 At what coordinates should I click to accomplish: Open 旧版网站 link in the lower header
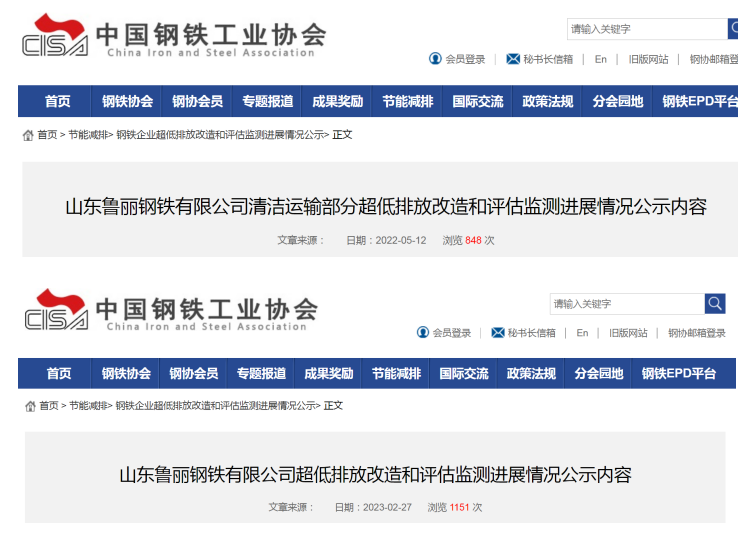[628, 333]
